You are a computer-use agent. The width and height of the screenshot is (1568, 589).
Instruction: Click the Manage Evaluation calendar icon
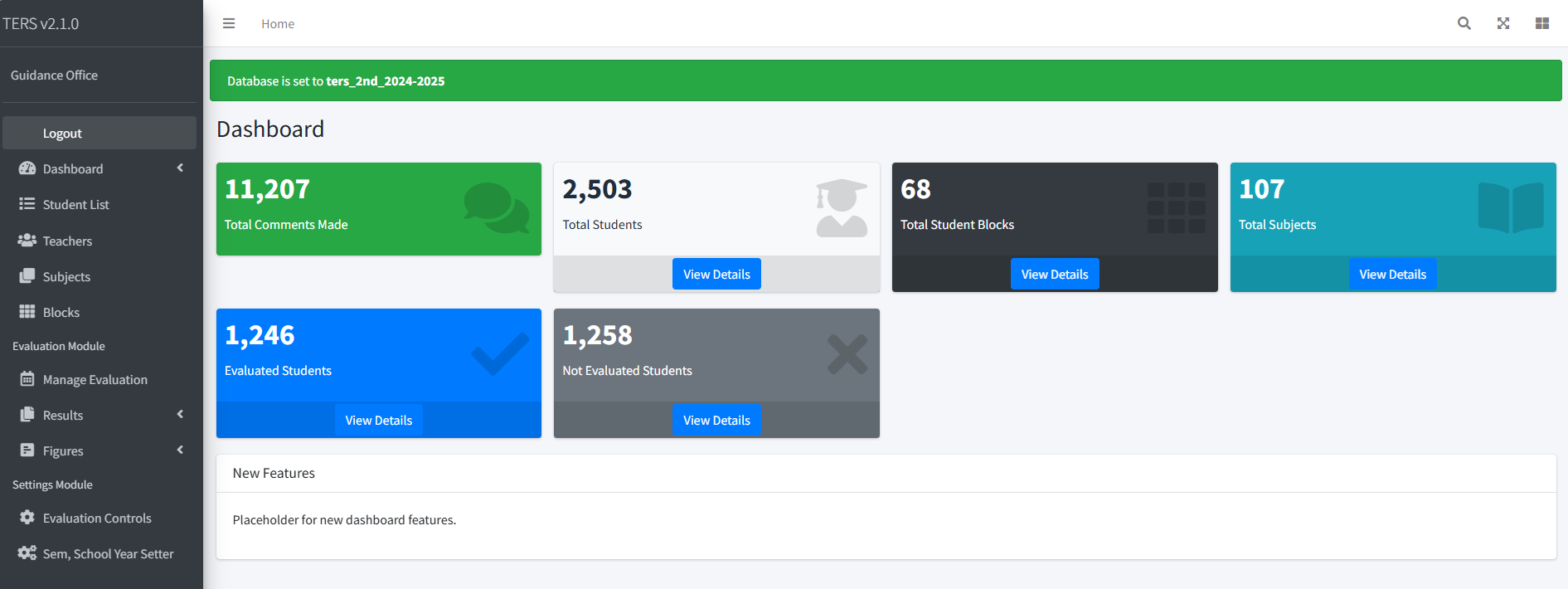[x=27, y=379]
